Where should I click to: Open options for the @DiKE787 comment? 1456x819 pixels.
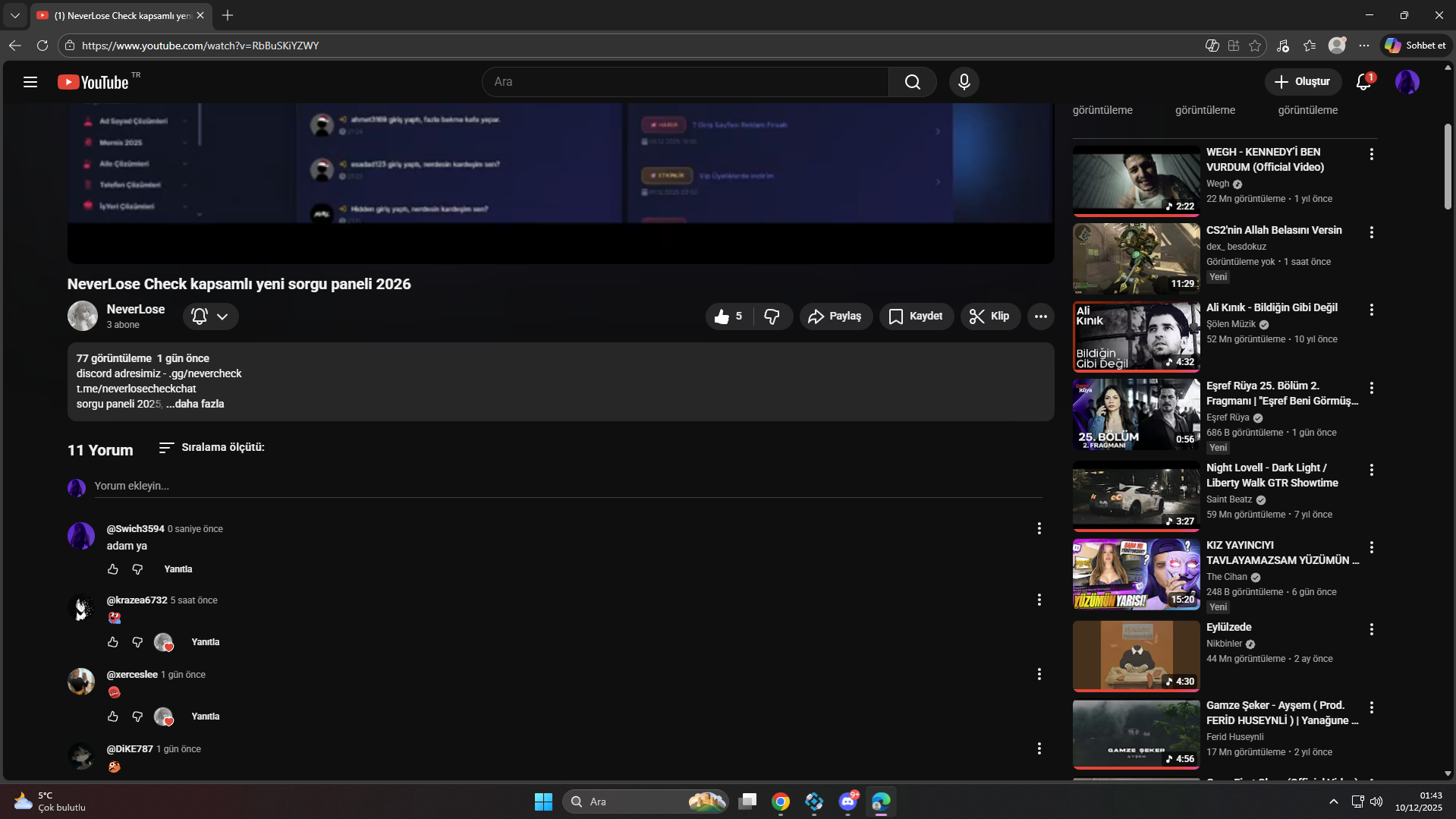pos(1039,749)
